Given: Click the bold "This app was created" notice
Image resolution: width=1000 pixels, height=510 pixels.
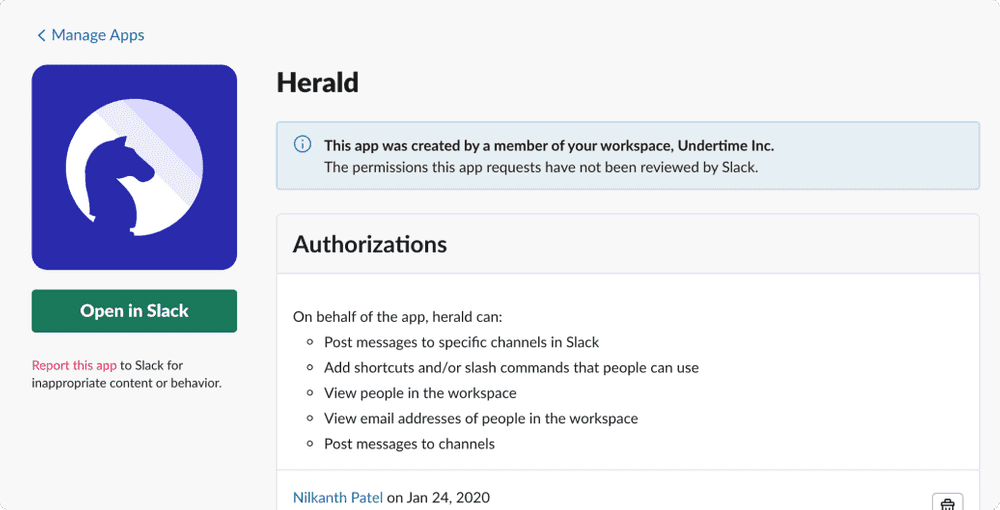Looking at the screenshot, I should tap(549, 146).
